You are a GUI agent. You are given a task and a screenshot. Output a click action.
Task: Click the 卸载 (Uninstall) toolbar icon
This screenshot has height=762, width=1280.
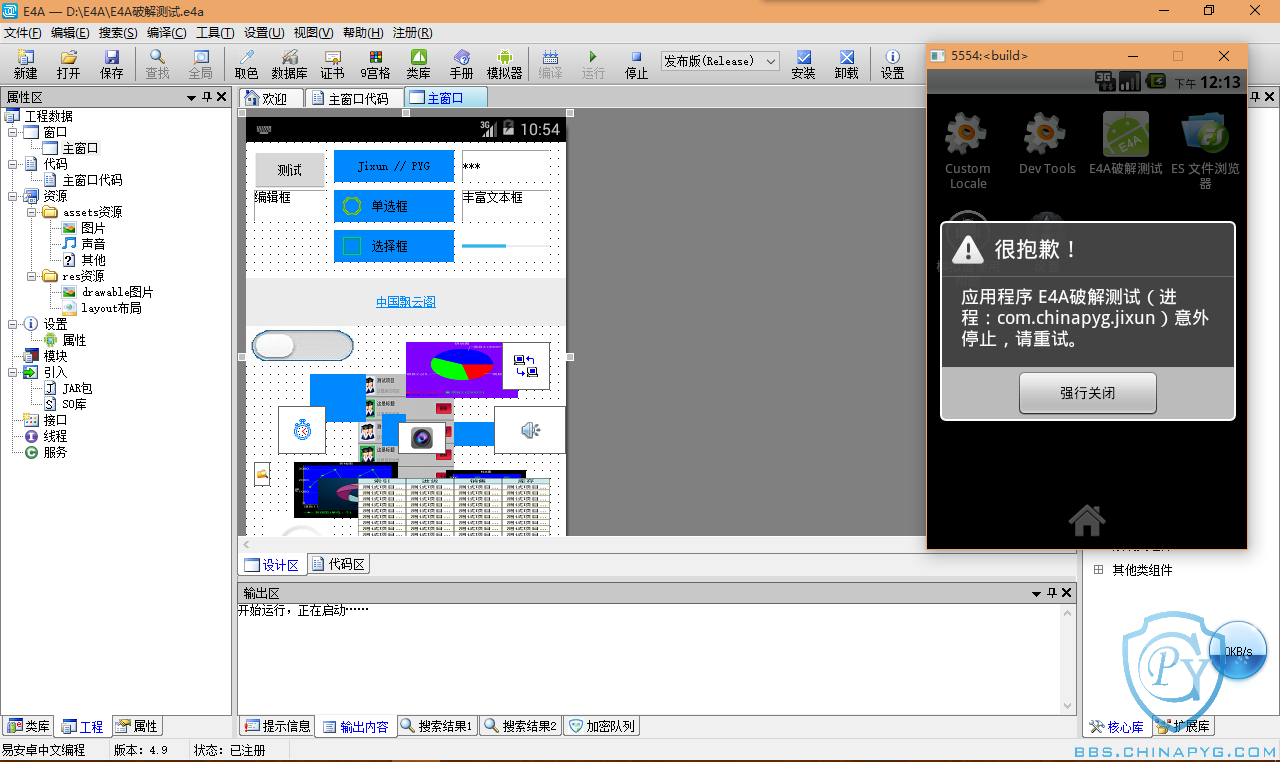(846, 64)
